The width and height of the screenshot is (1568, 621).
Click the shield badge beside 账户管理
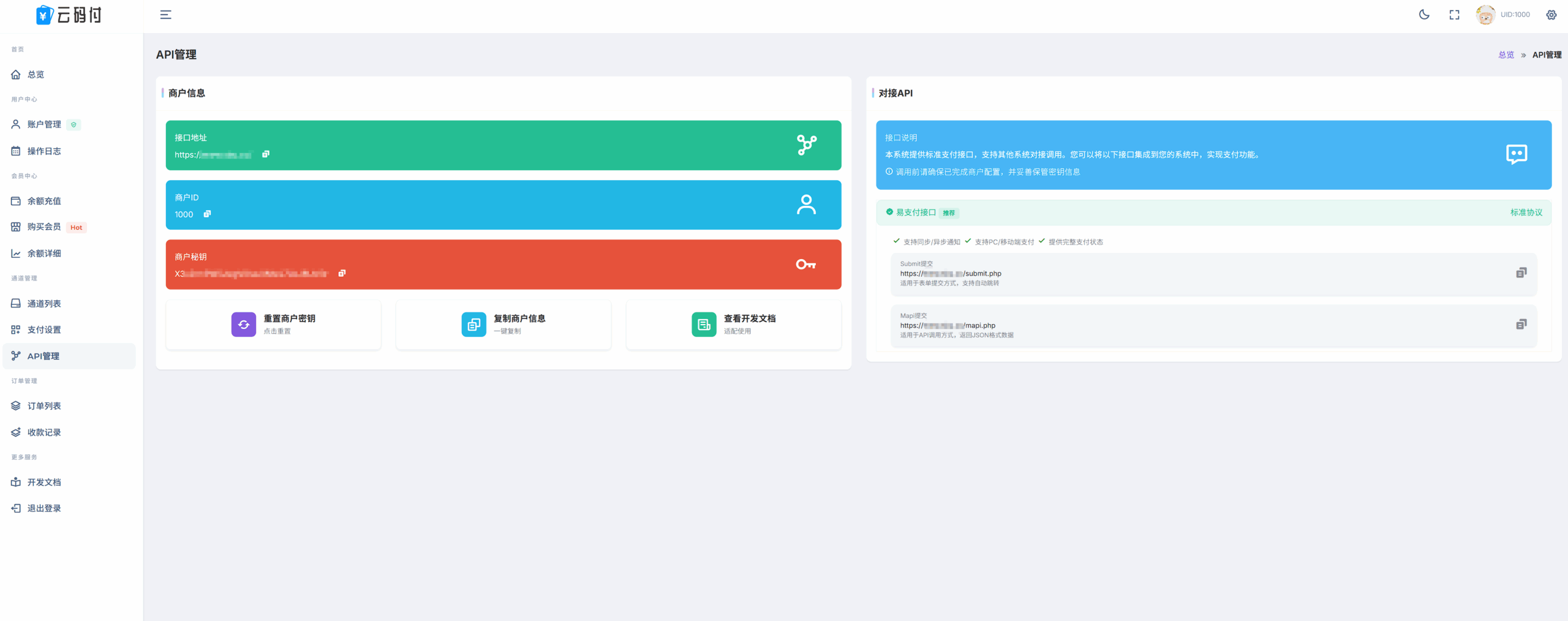73,125
